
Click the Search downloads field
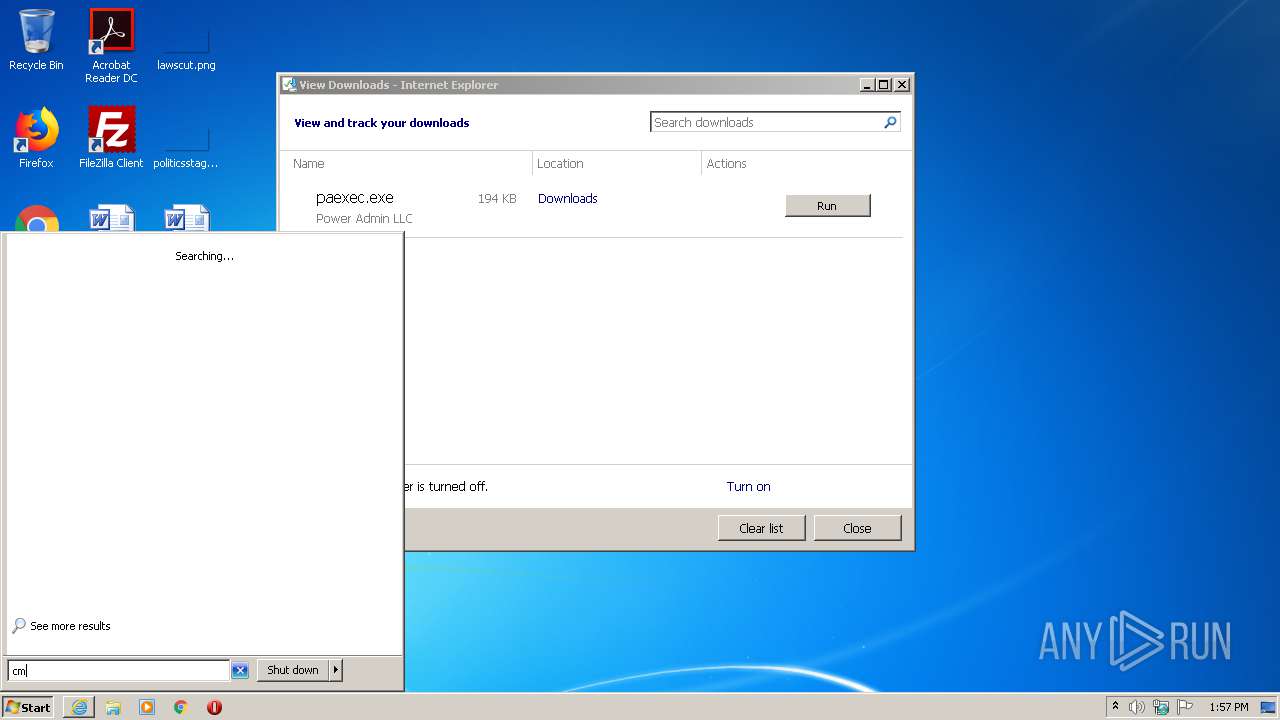[766, 122]
